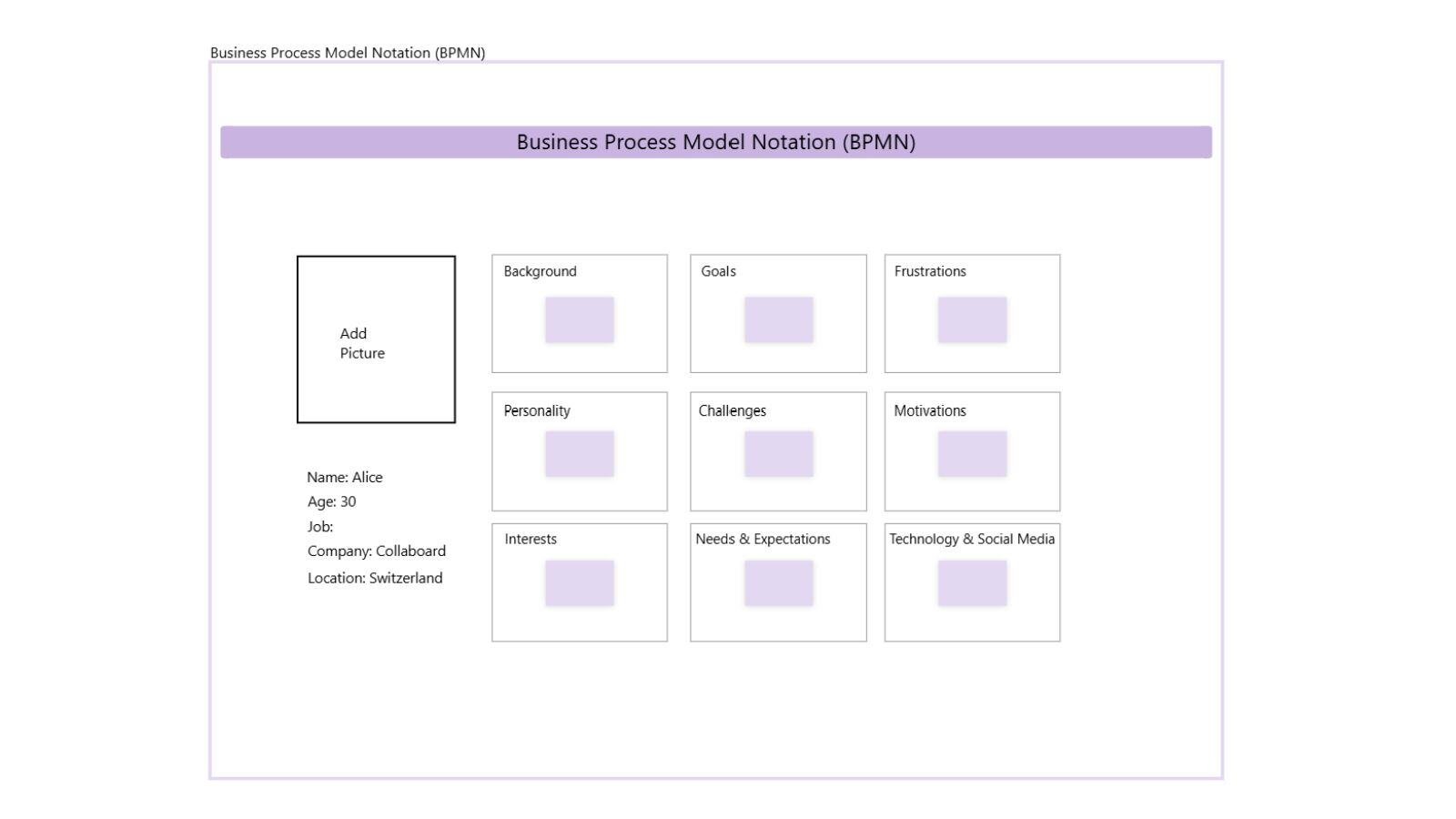Click the 'Age: 30' text line
This screenshot has height=819, width=1456.
pos(331,501)
